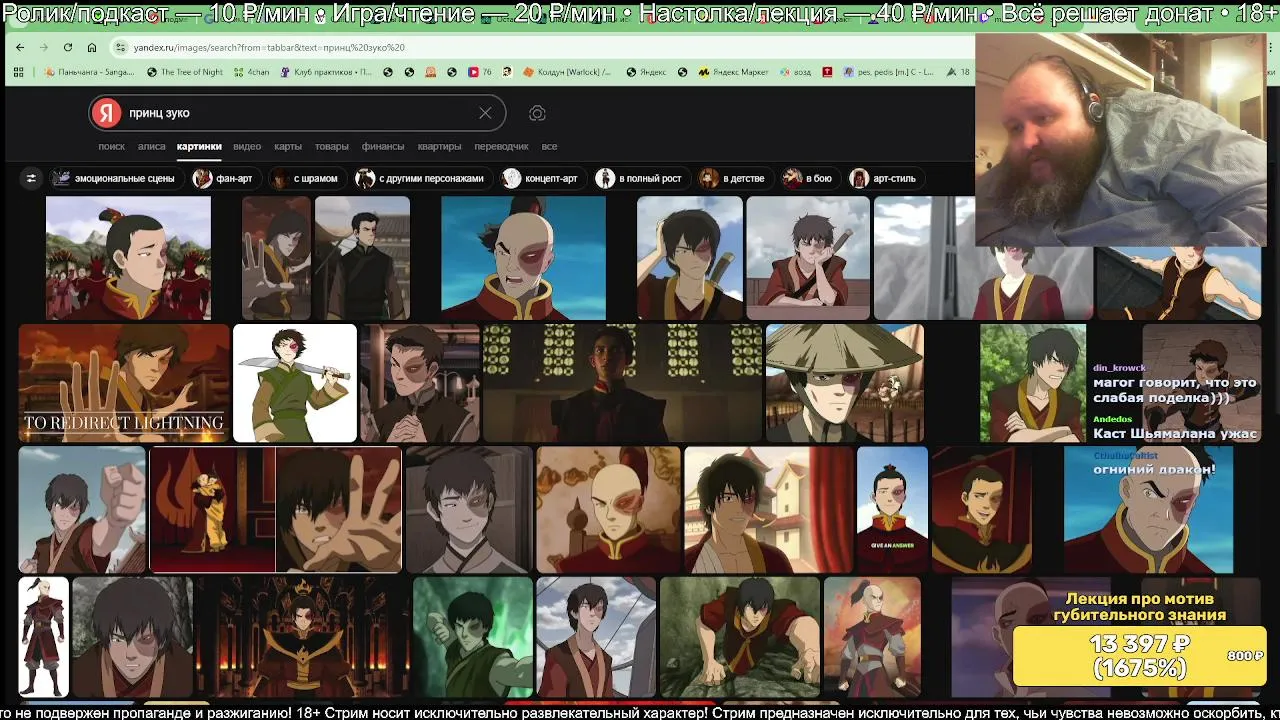
Task: Open the Zuko outstretched hand red background image
Action: tap(339, 510)
